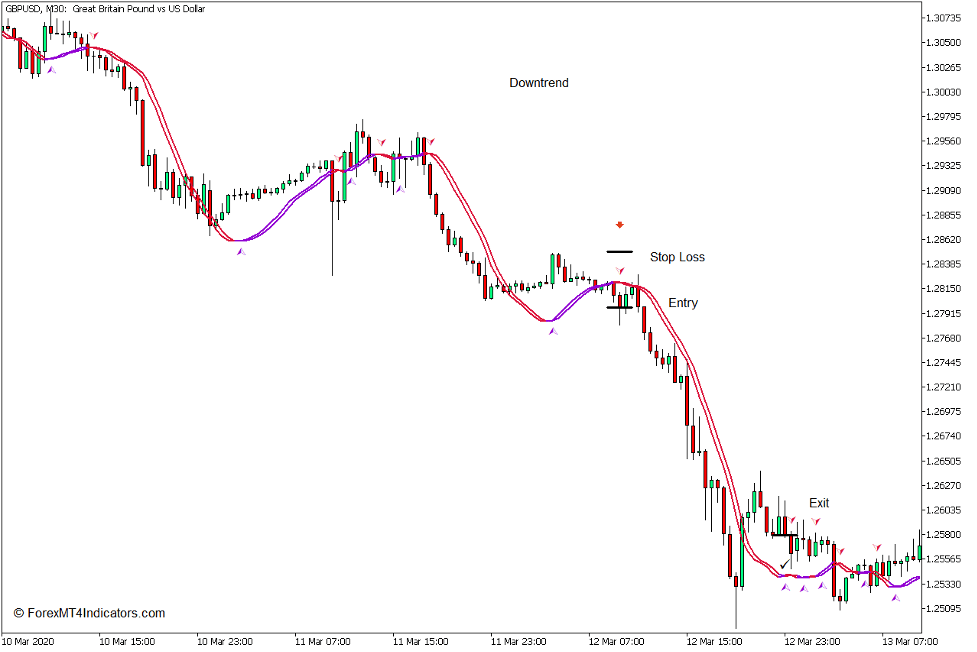Select the black Entry price line
The image size is (977, 652).
619,307
